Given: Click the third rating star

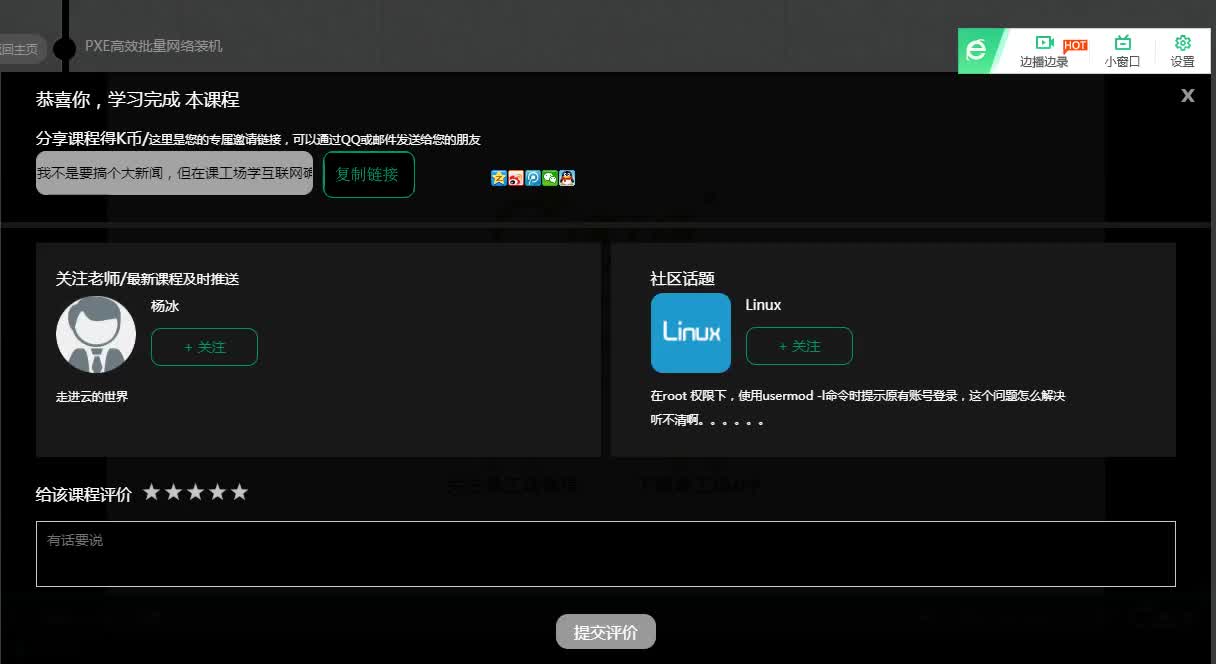Looking at the screenshot, I should click(198, 491).
